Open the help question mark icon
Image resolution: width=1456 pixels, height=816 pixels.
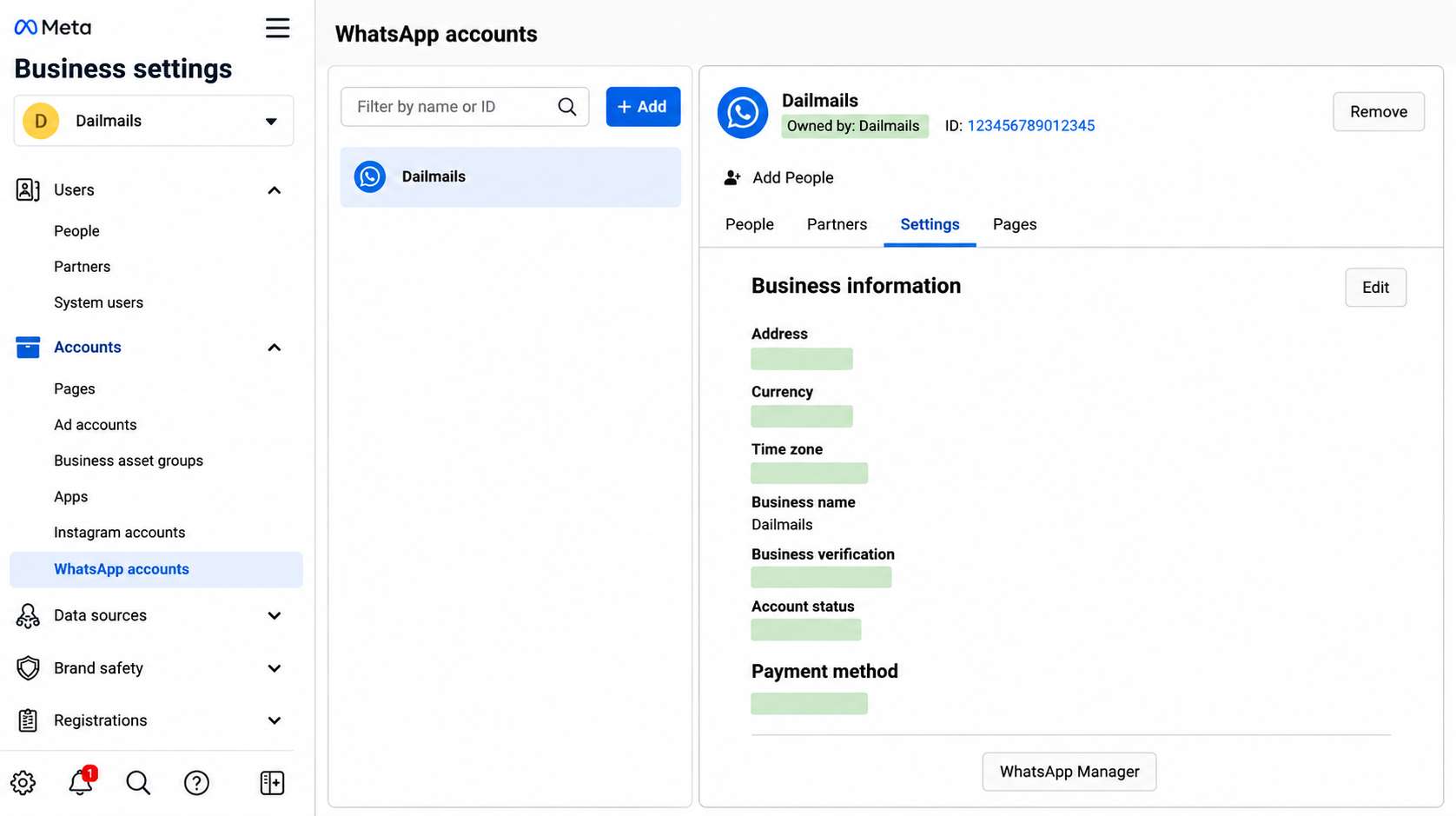point(196,783)
